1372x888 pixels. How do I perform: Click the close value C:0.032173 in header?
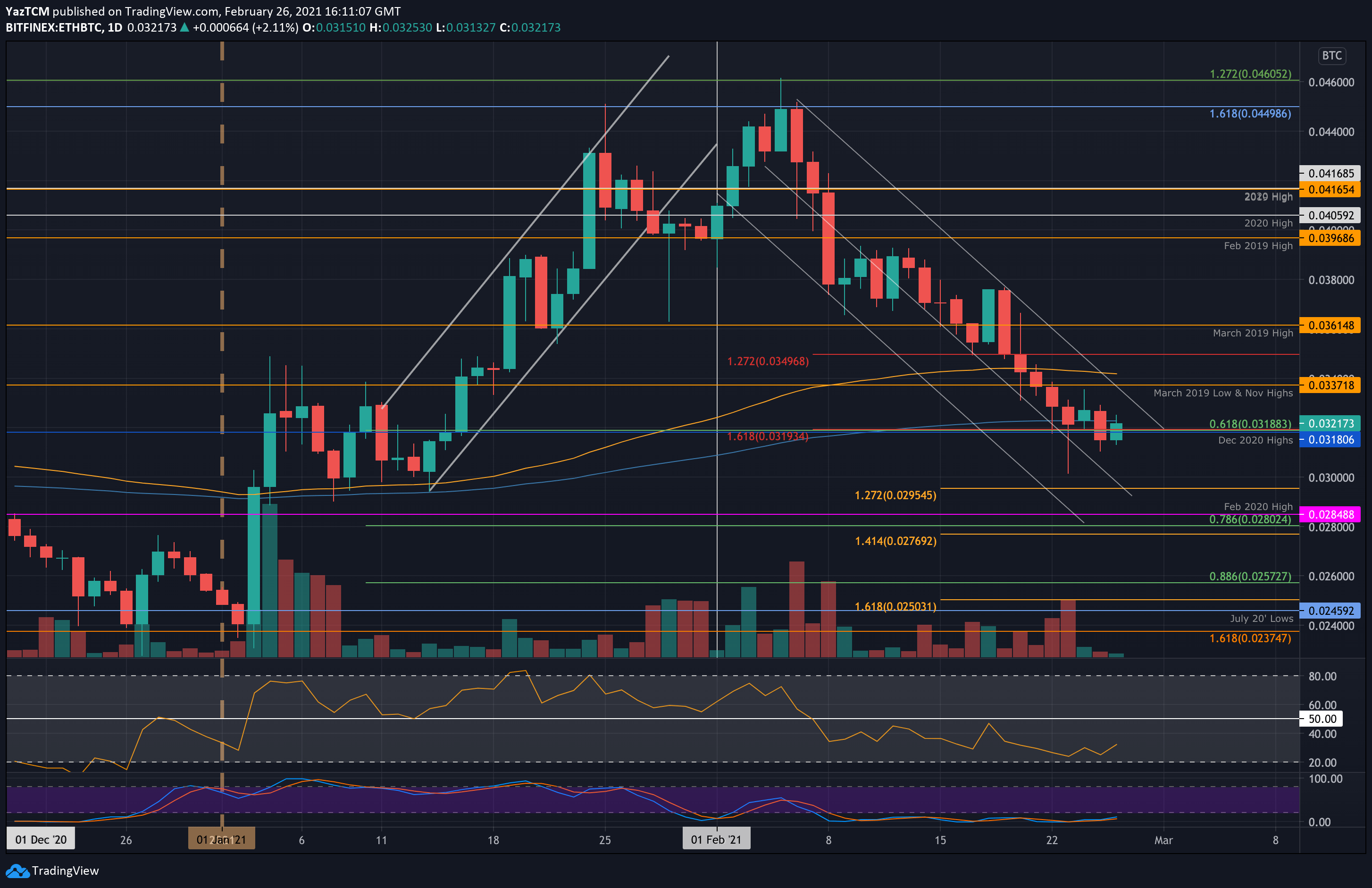[x=529, y=28]
